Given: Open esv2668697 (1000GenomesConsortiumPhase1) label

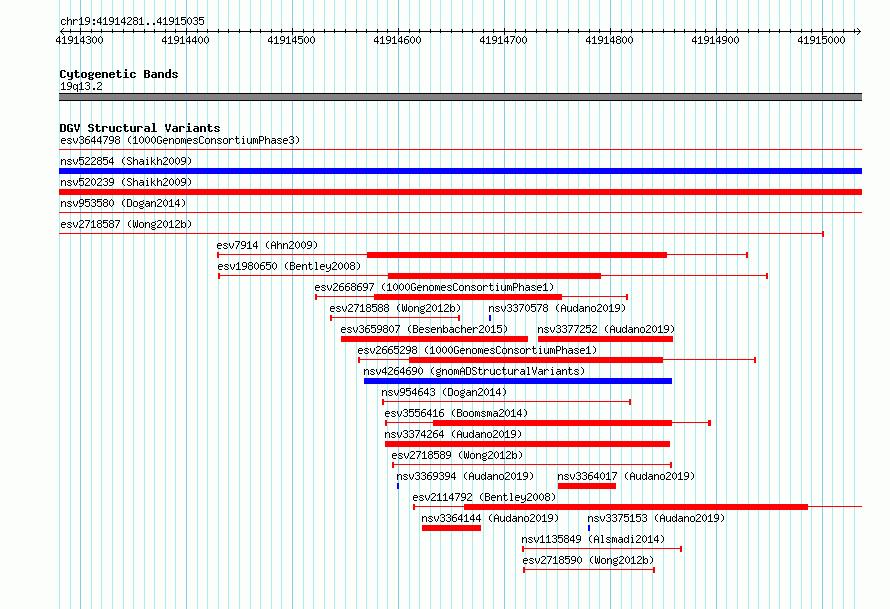Looking at the screenshot, I should point(434,287).
